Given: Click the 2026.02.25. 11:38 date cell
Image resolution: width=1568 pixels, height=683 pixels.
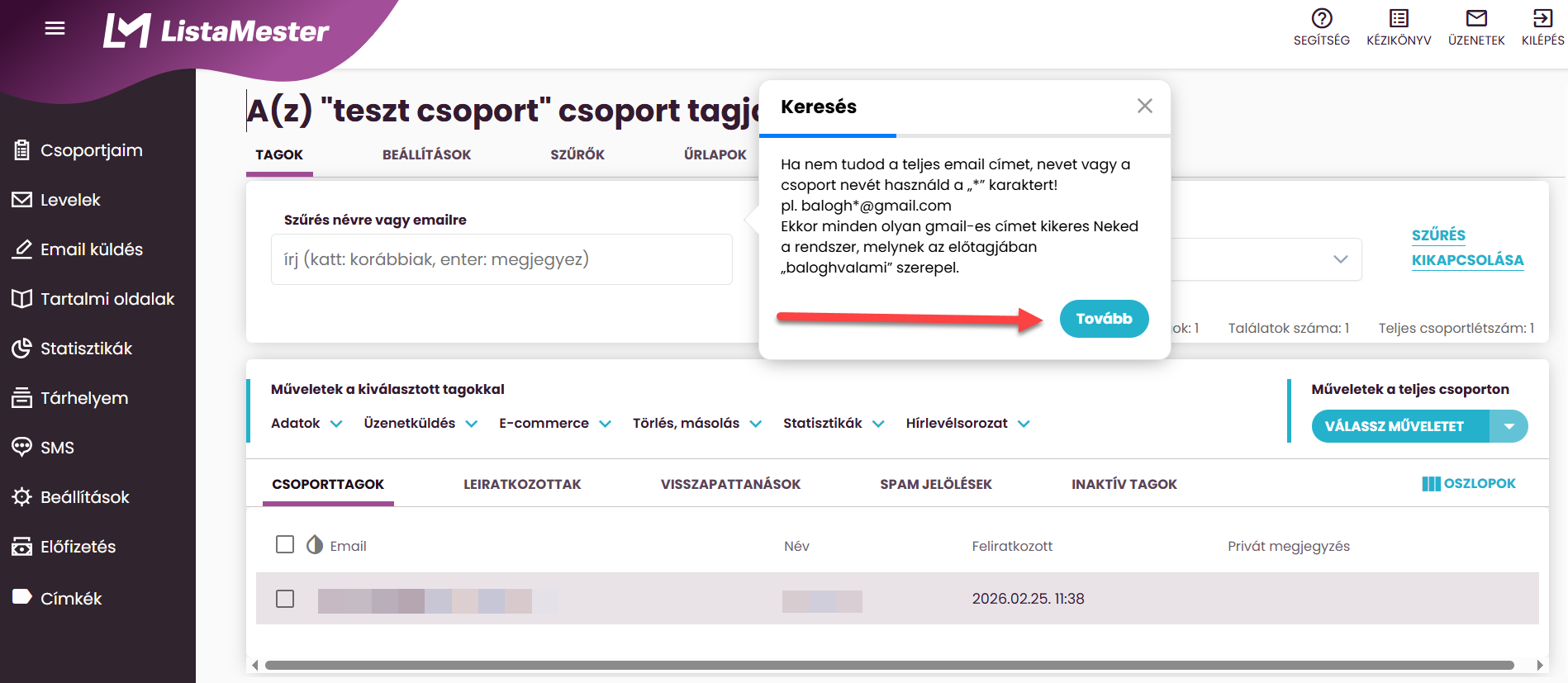Looking at the screenshot, I should pos(1028,599).
